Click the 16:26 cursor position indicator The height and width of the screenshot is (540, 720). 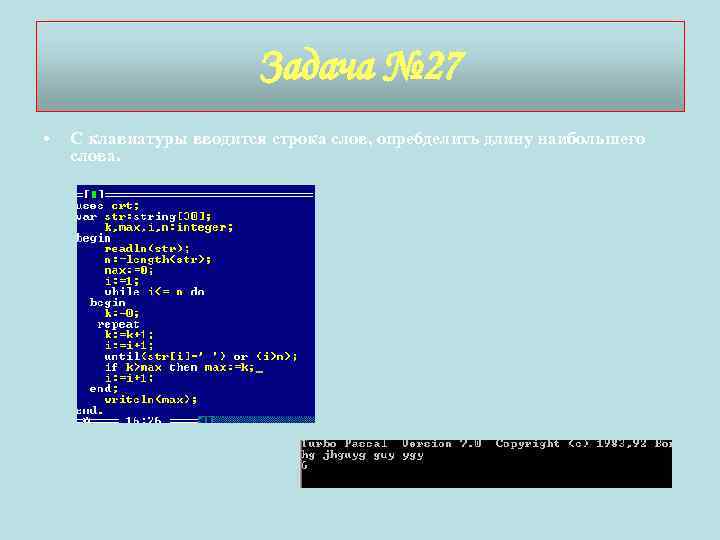tap(143, 420)
